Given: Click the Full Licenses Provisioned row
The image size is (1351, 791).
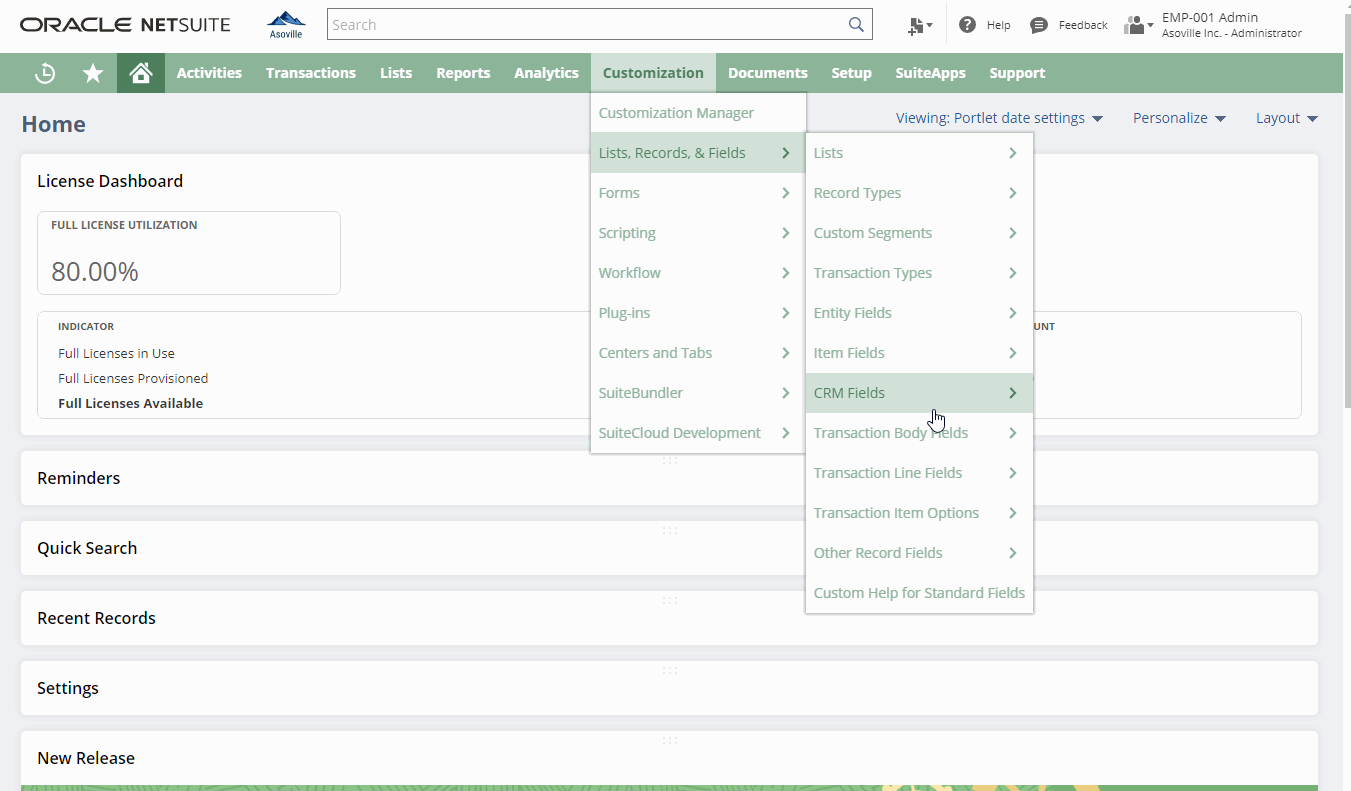Looking at the screenshot, I should click(133, 378).
